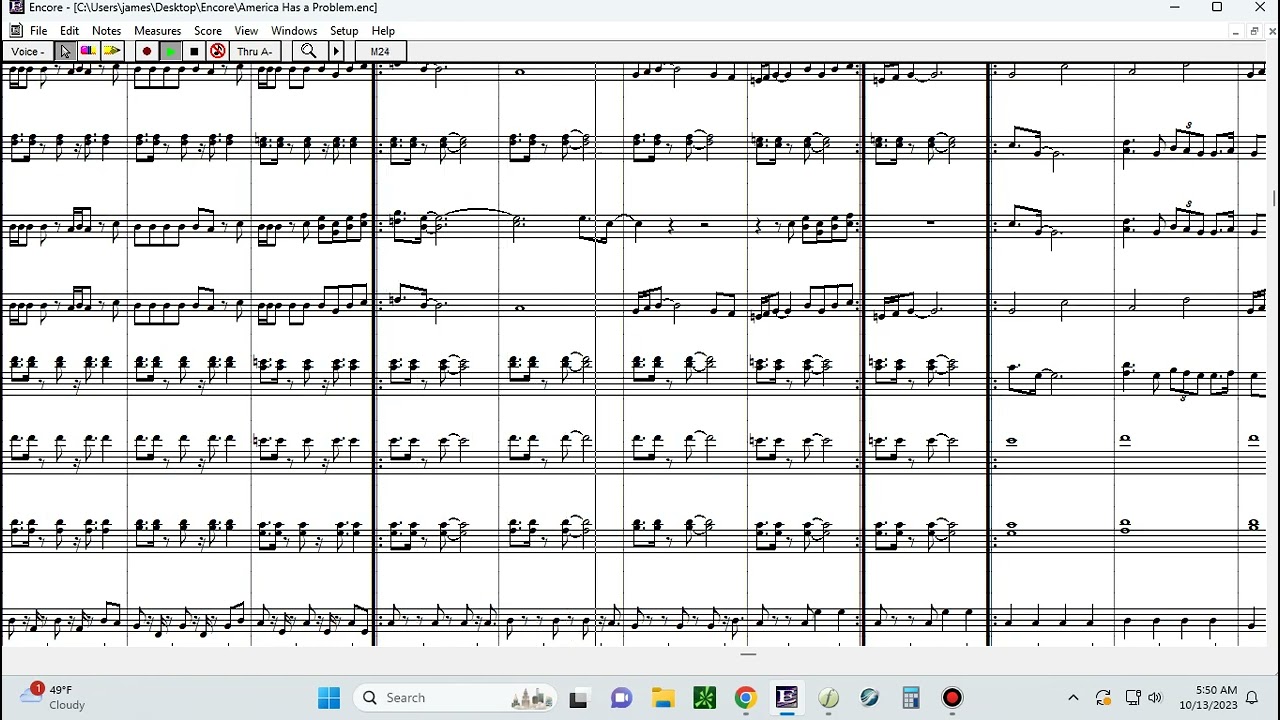
Task: Click the black Stop button
Action: 194,51
